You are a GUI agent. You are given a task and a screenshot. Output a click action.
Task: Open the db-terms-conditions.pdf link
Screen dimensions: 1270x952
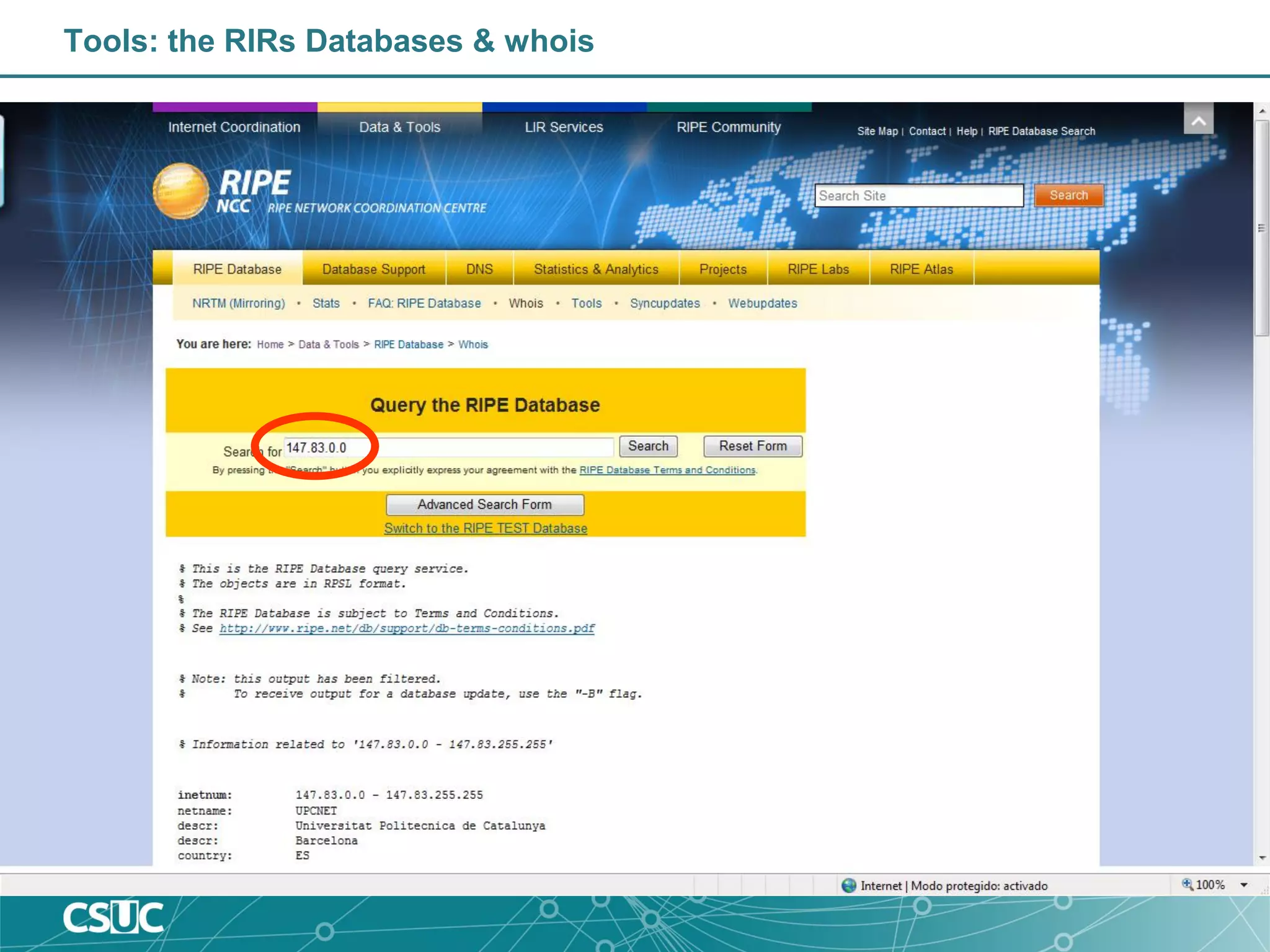(407, 628)
